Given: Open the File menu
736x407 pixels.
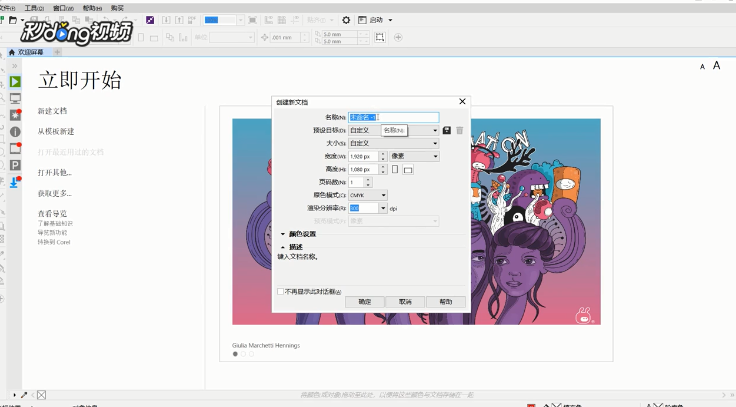Looking at the screenshot, I should [x=8, y=8].
